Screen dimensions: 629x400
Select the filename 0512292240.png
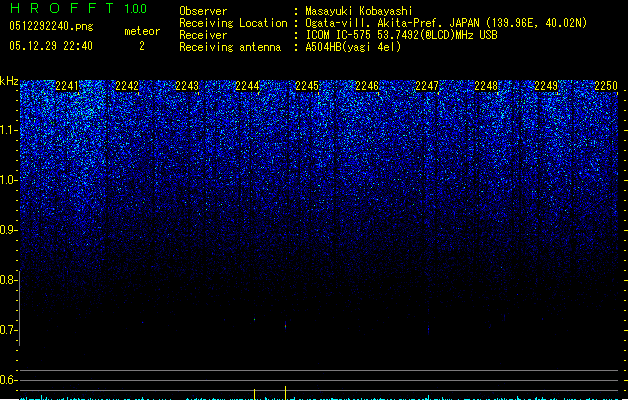[x=51, y=26]
